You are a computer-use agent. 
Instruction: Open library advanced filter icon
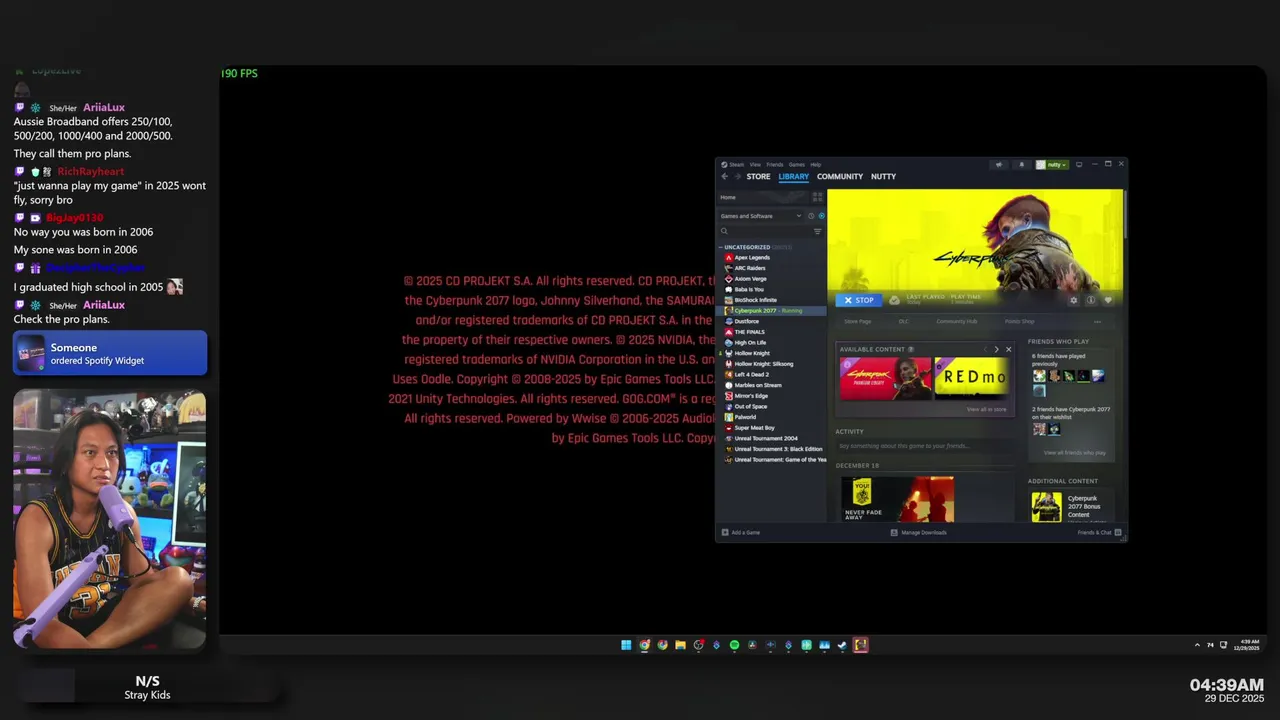pos(817,231)
